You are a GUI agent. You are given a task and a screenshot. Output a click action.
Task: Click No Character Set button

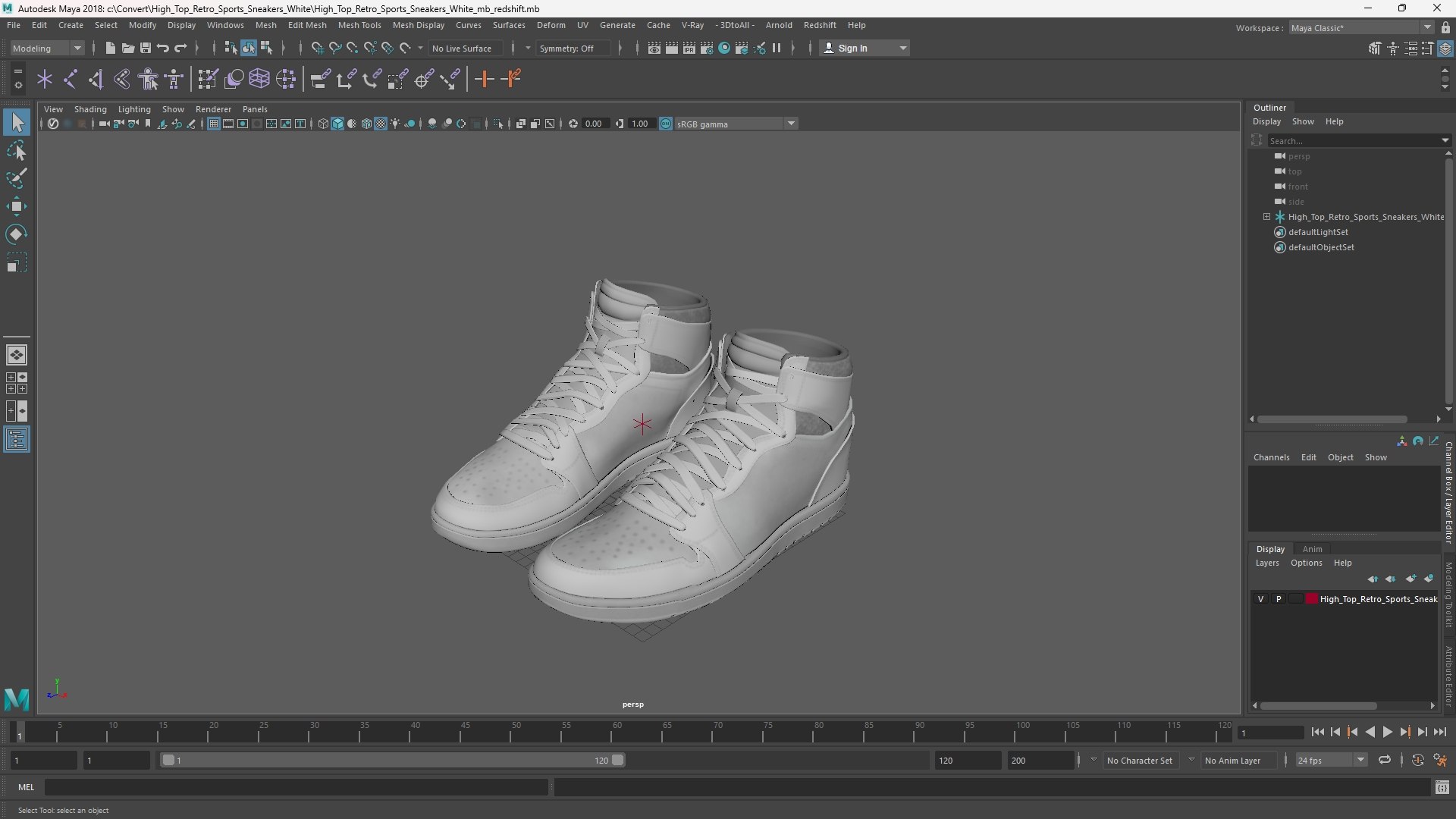[x=1139, y=760]
